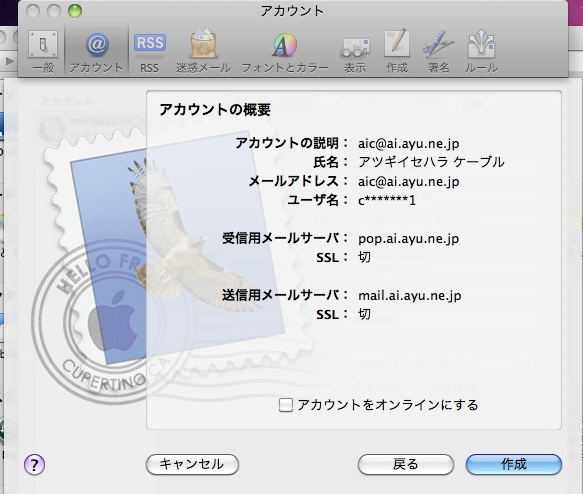Click the account description value aic@ai.ayu.ne.jp
Screen dimensions: 583x494
409,143
